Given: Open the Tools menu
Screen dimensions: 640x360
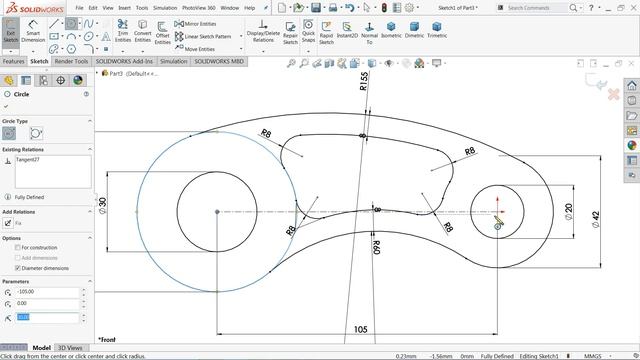Looking at the screenshot, I should click(142, 8).
